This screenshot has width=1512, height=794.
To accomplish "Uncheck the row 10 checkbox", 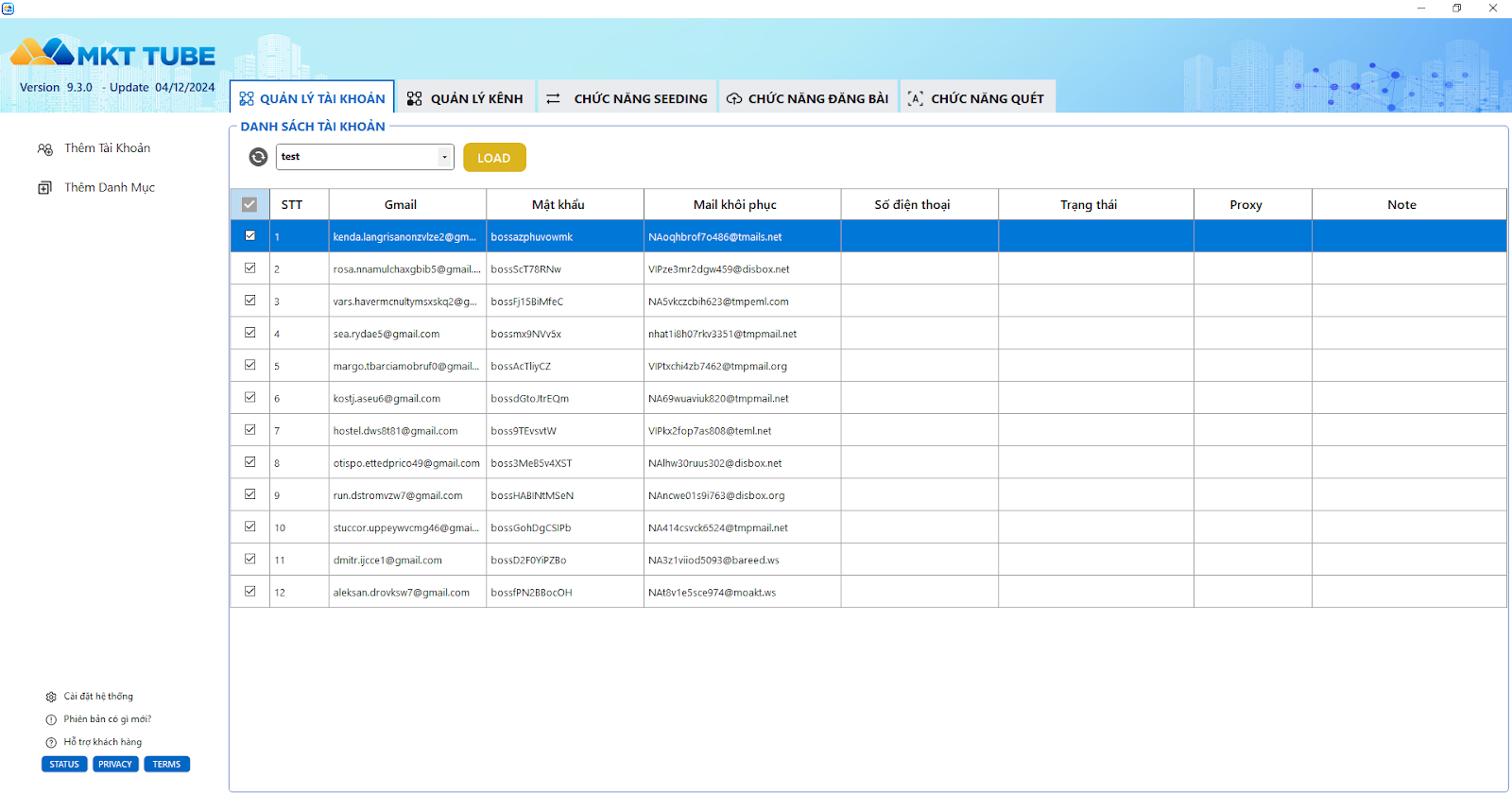I will tap(250, 526).
